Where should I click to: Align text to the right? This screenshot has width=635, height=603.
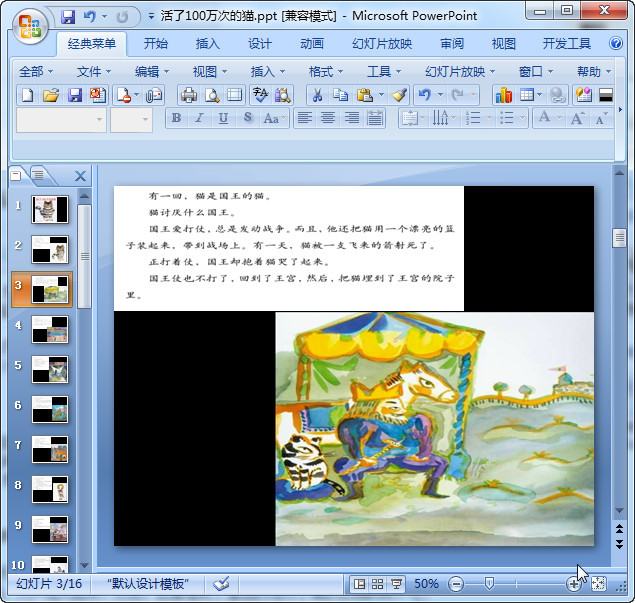(x=352, y=118)
